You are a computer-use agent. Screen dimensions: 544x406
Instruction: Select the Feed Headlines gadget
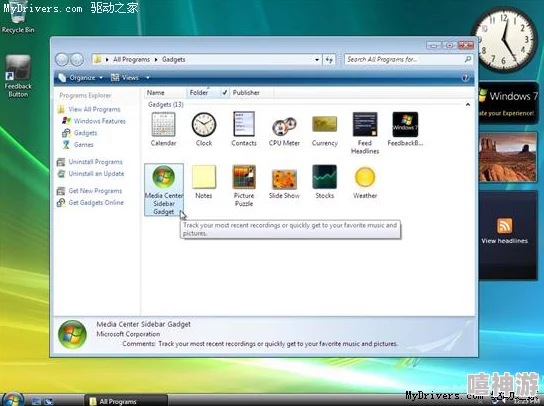tap(365, 133)
